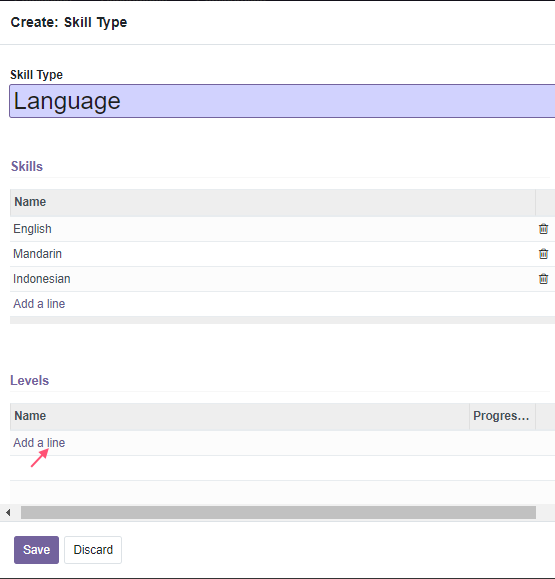The width and height of the screenshot is (555, 579).
Task: Click the Skills section heading
Action: pos(27,167)
